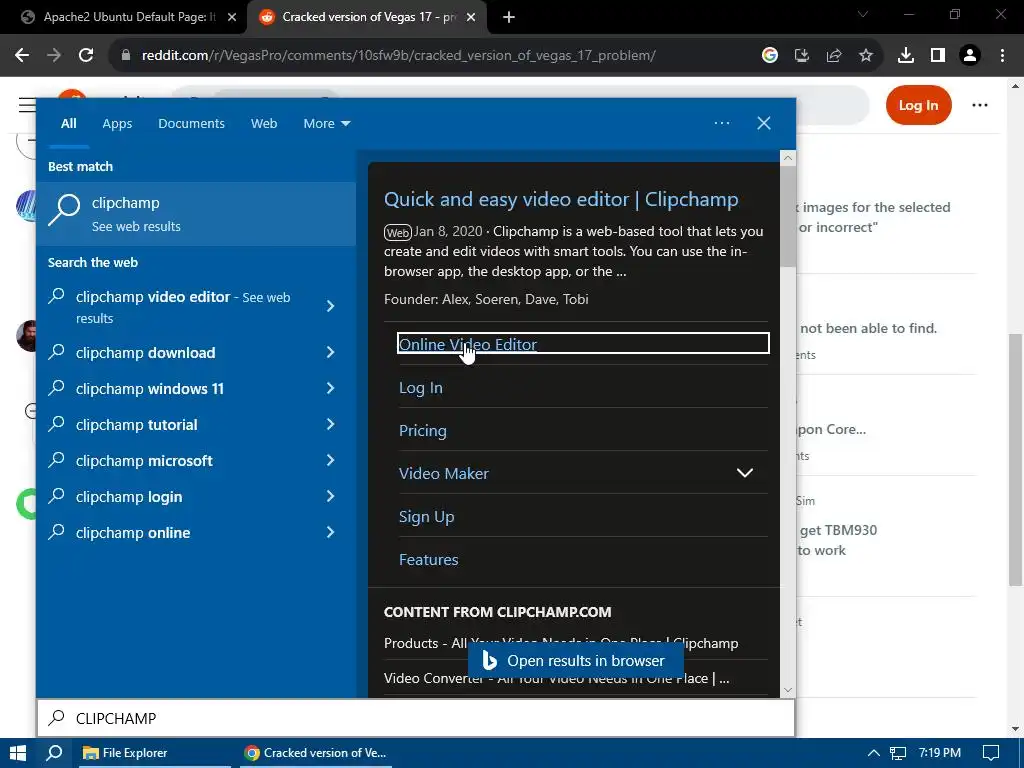Click the Chrome address bar URL
The width and height of the screenshot is (1024, 768).
coord(398,56)
